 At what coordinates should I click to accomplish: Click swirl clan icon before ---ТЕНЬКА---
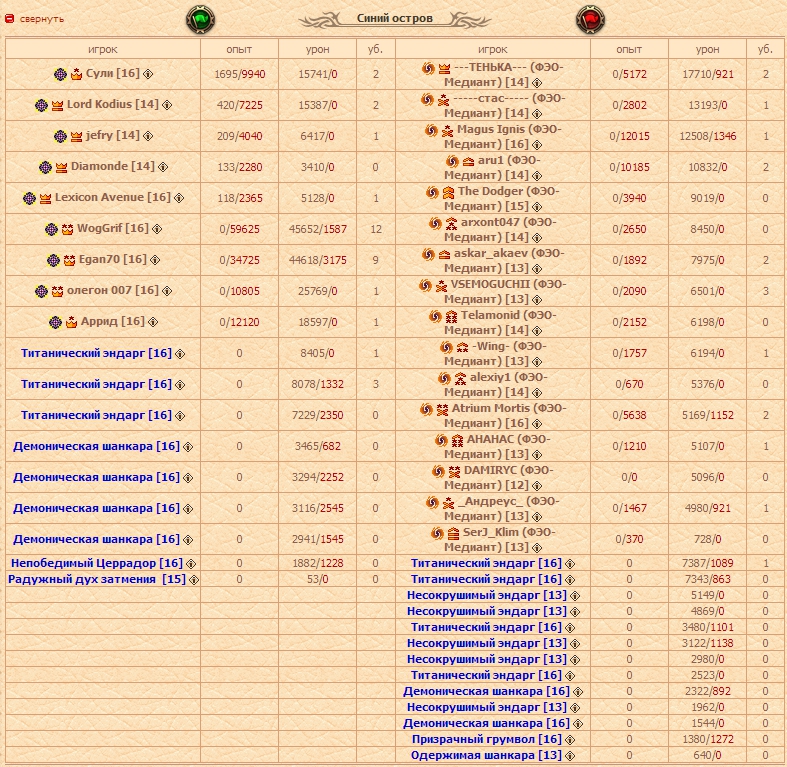click(x=428, y=68)
